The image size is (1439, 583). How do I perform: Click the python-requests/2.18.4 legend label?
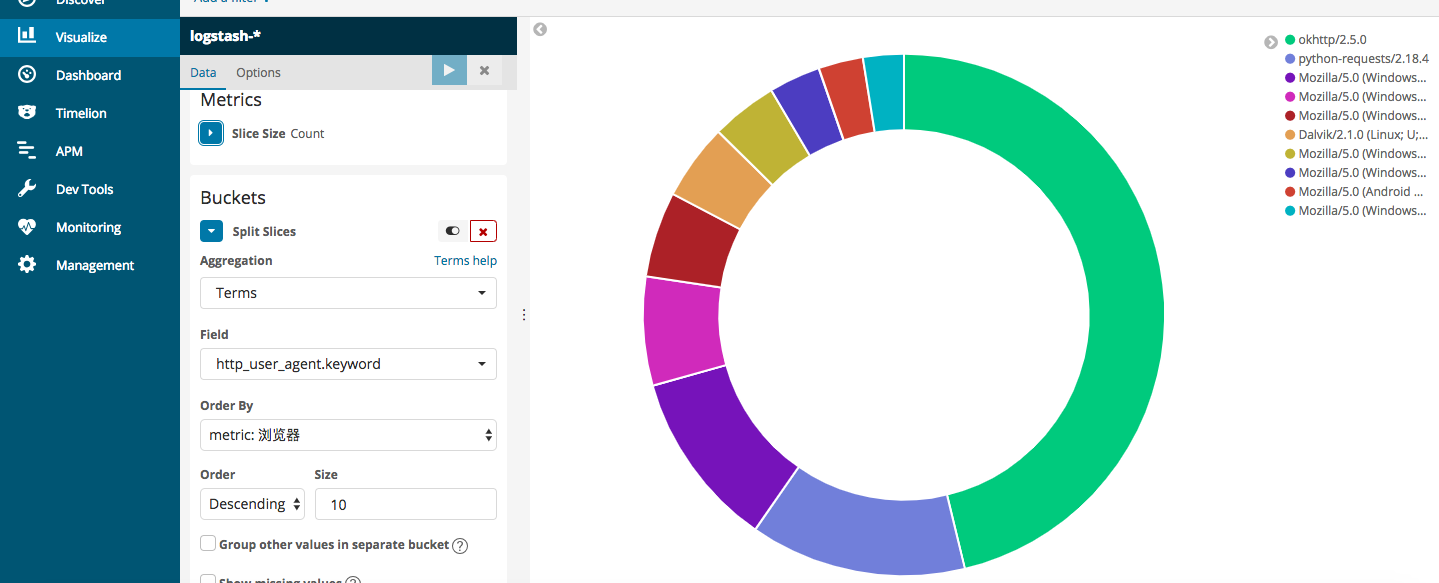tap(1363, 59)
